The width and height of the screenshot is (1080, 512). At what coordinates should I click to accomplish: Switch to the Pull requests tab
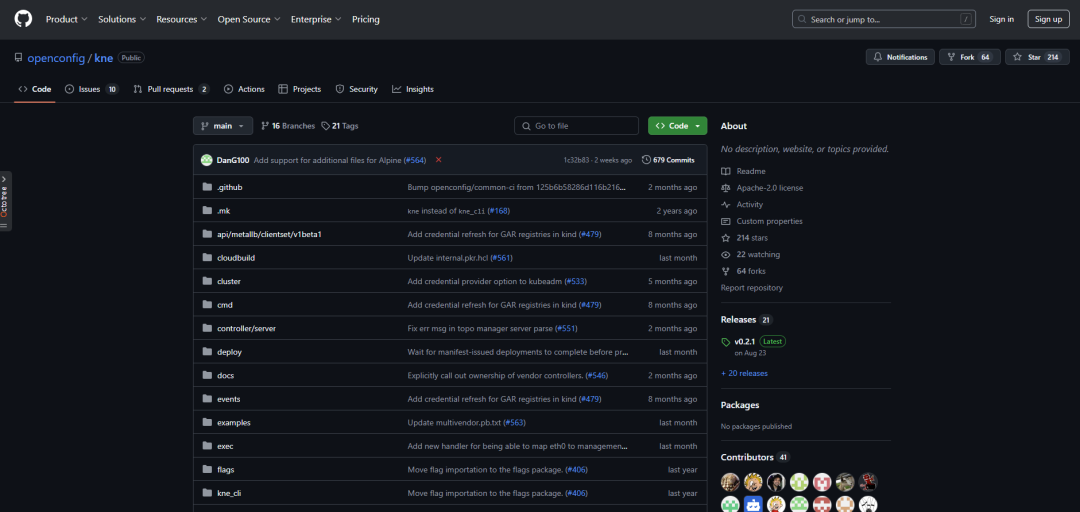tap(172, 89)
